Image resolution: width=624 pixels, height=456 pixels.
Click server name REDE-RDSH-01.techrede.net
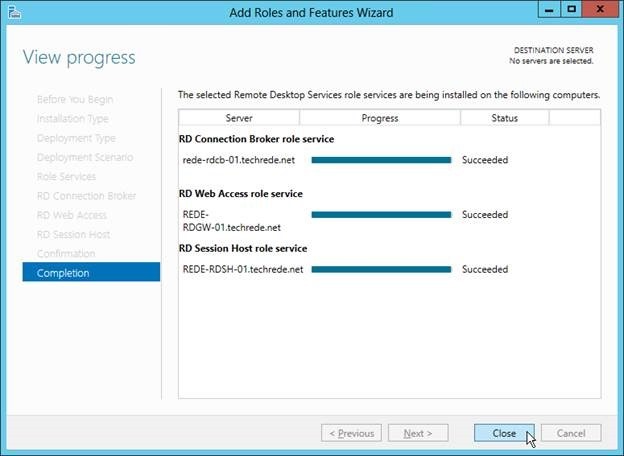(x=243, y=269)
